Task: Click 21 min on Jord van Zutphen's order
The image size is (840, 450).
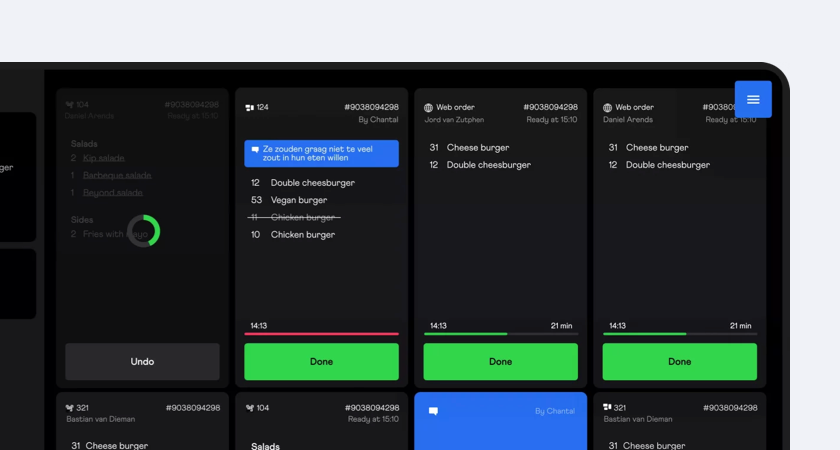Action: (x=561, y=326)
